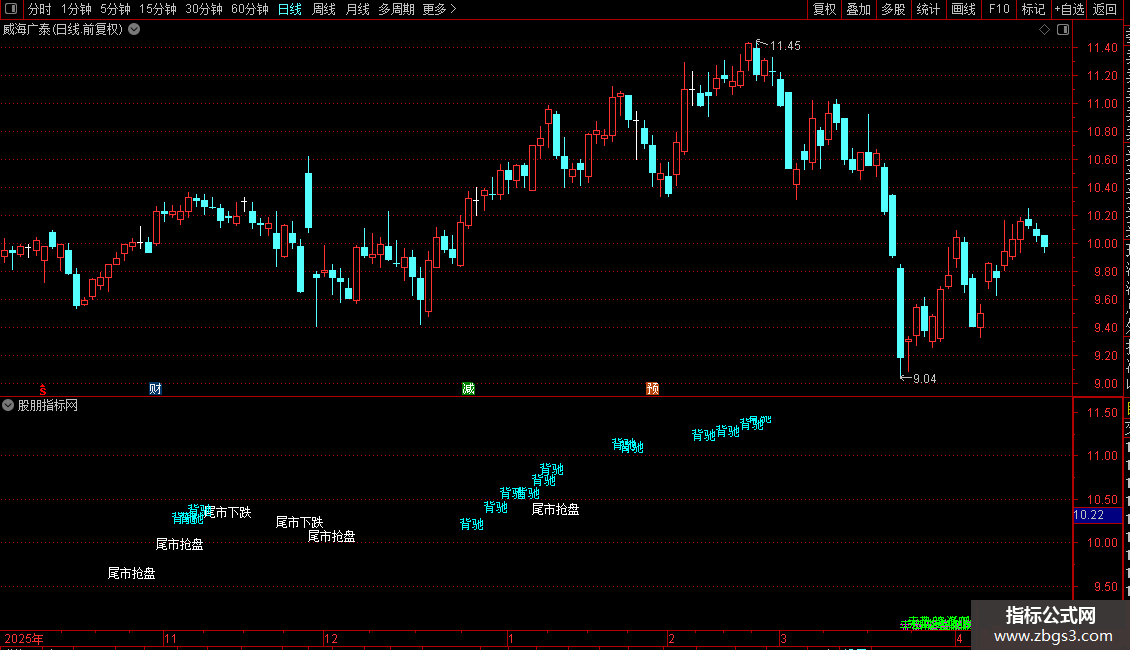Toggle the side panel icon in chart corner
Screen dimensions: 1130x650
[1063, 30]
